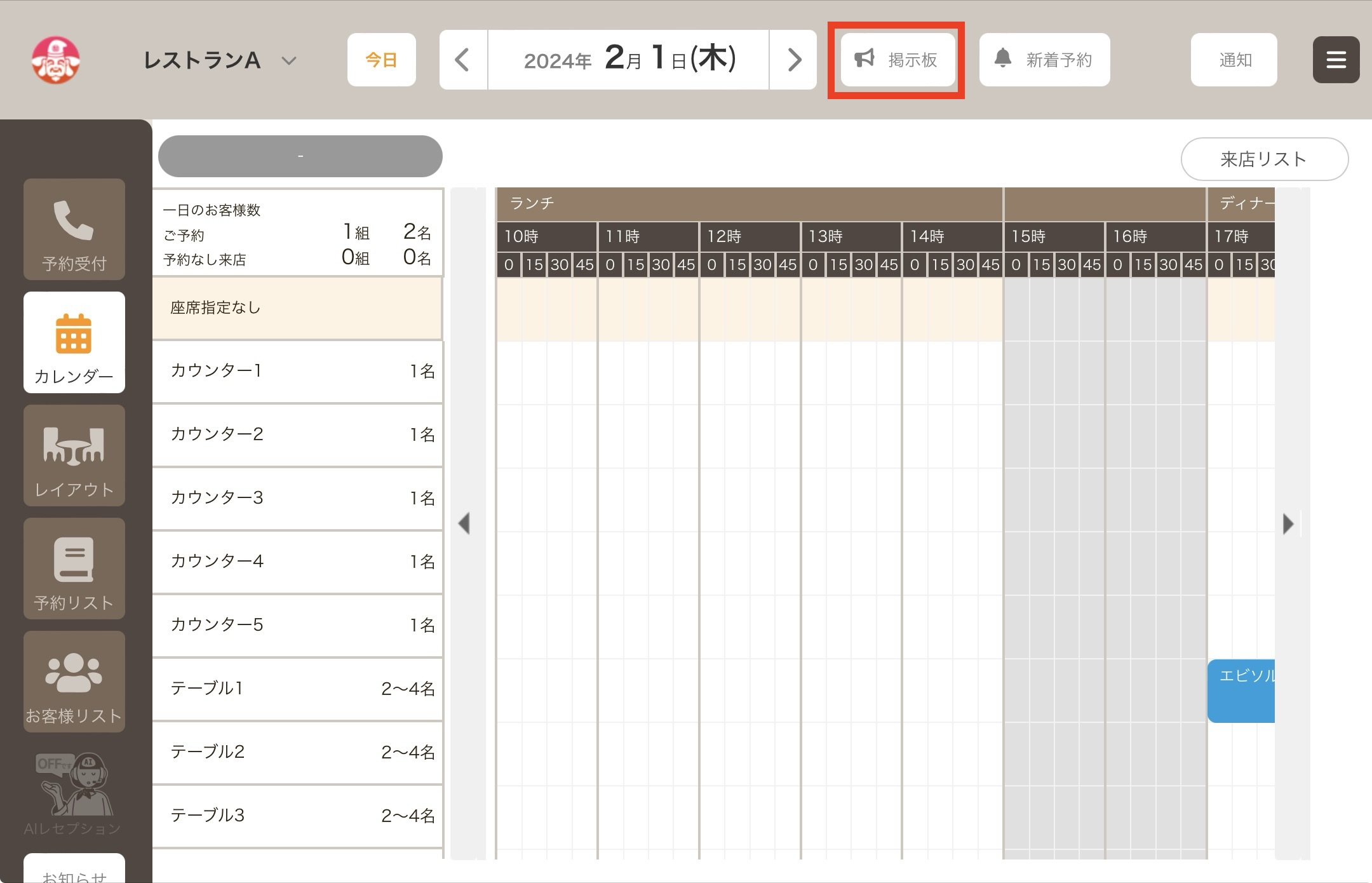
Task: Click the 今日 button
Action: (x=381, y=60)
